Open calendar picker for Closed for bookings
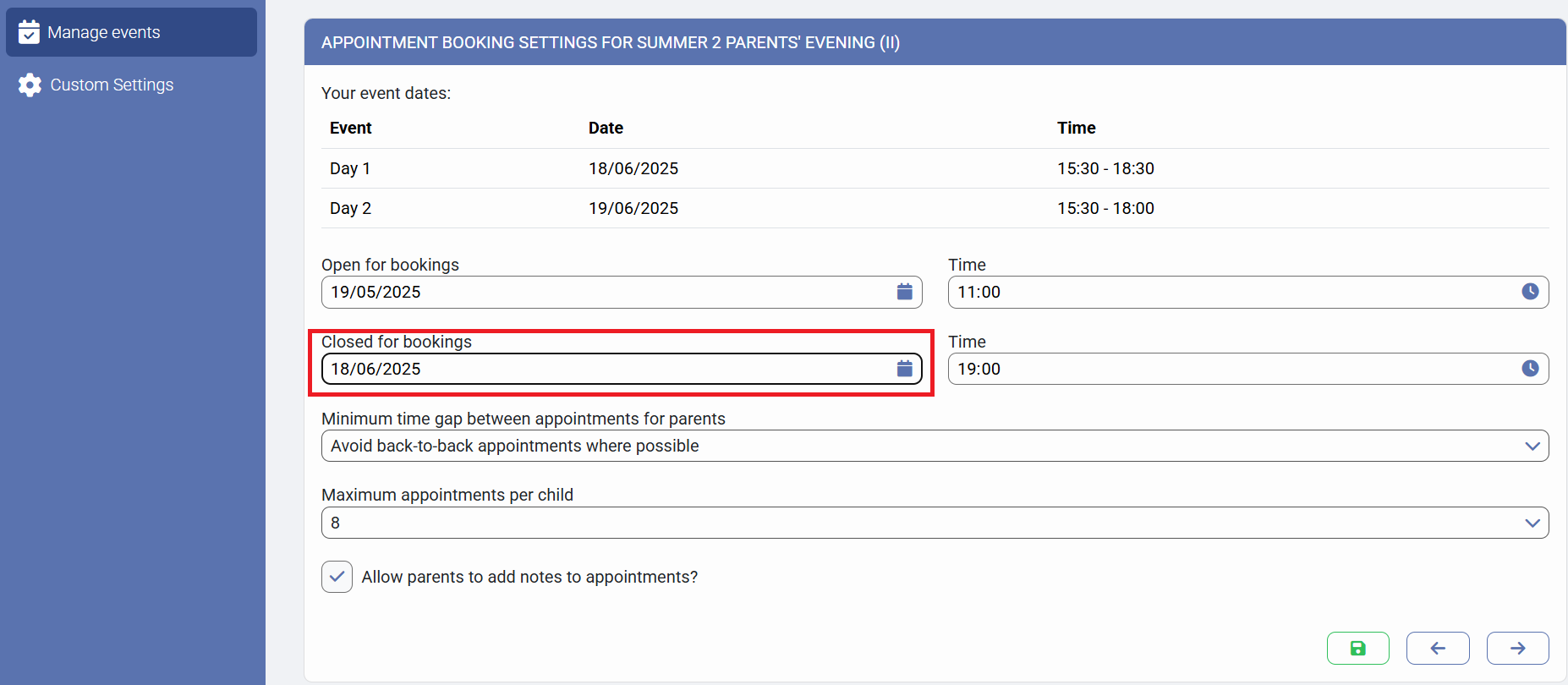 tap(904, 369)
